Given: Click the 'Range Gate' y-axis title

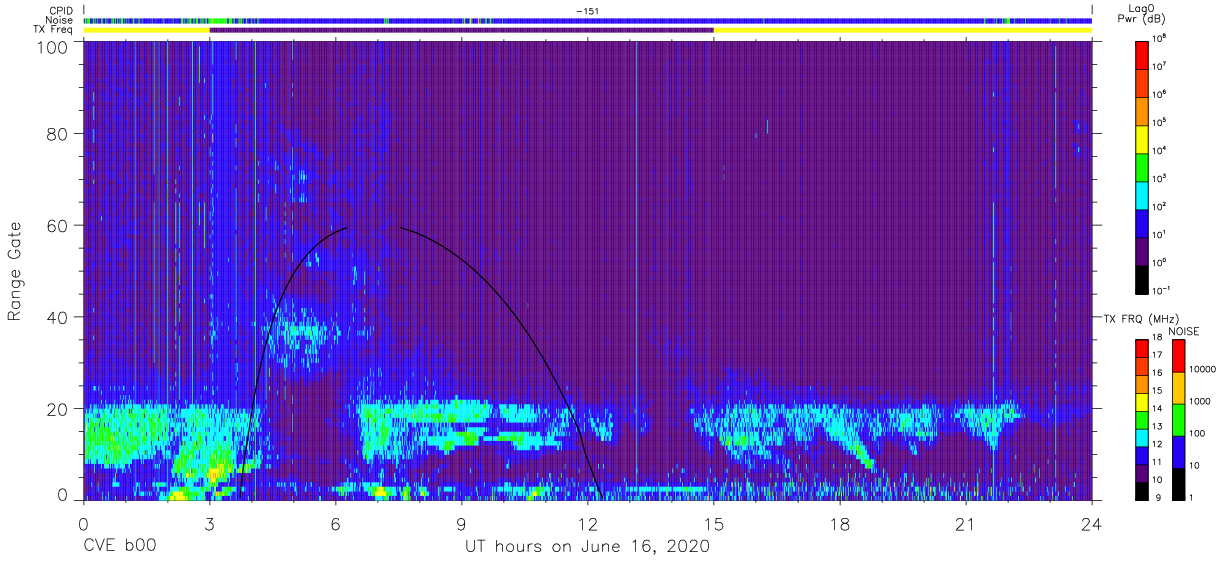Looking at the screenshot, I should coord(15,271).
